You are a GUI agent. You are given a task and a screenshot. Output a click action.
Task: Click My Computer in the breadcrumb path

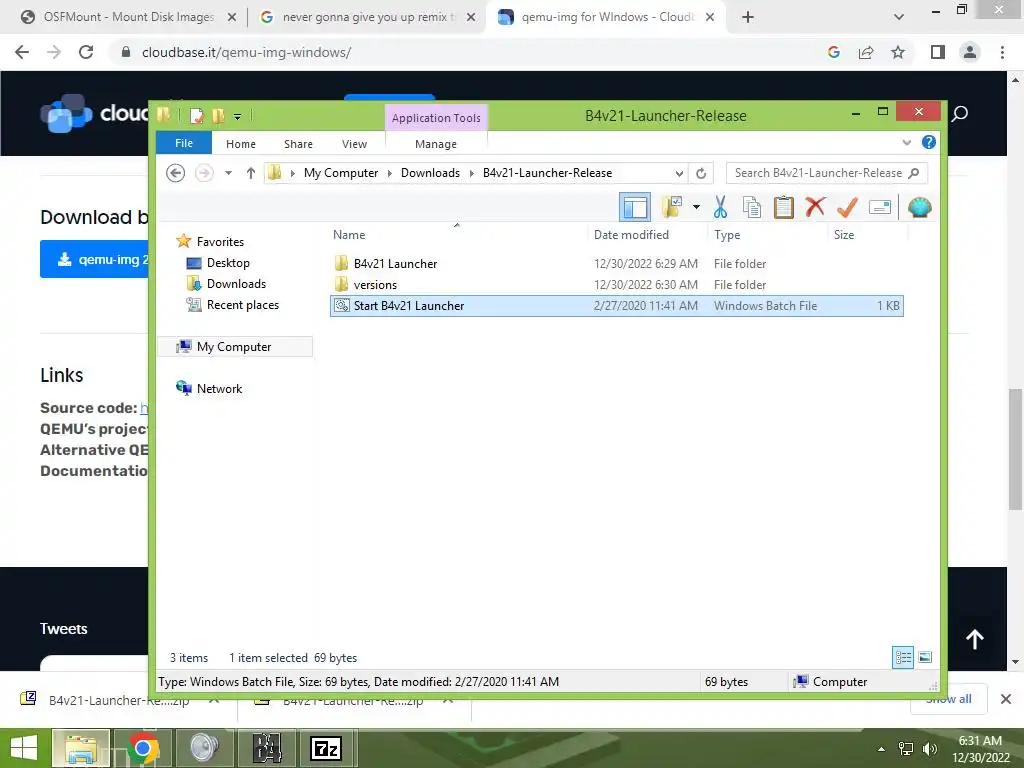tap(340, 173)
